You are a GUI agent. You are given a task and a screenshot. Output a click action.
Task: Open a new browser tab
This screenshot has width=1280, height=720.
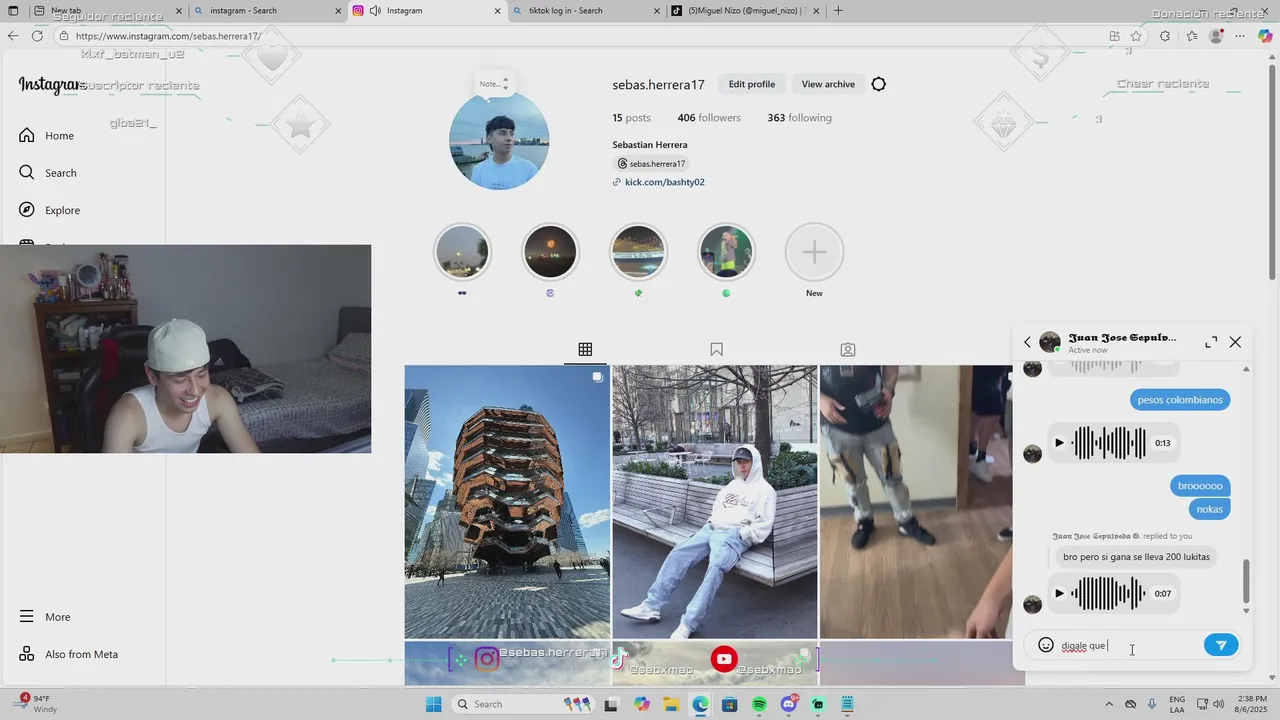tap(838, 11)
